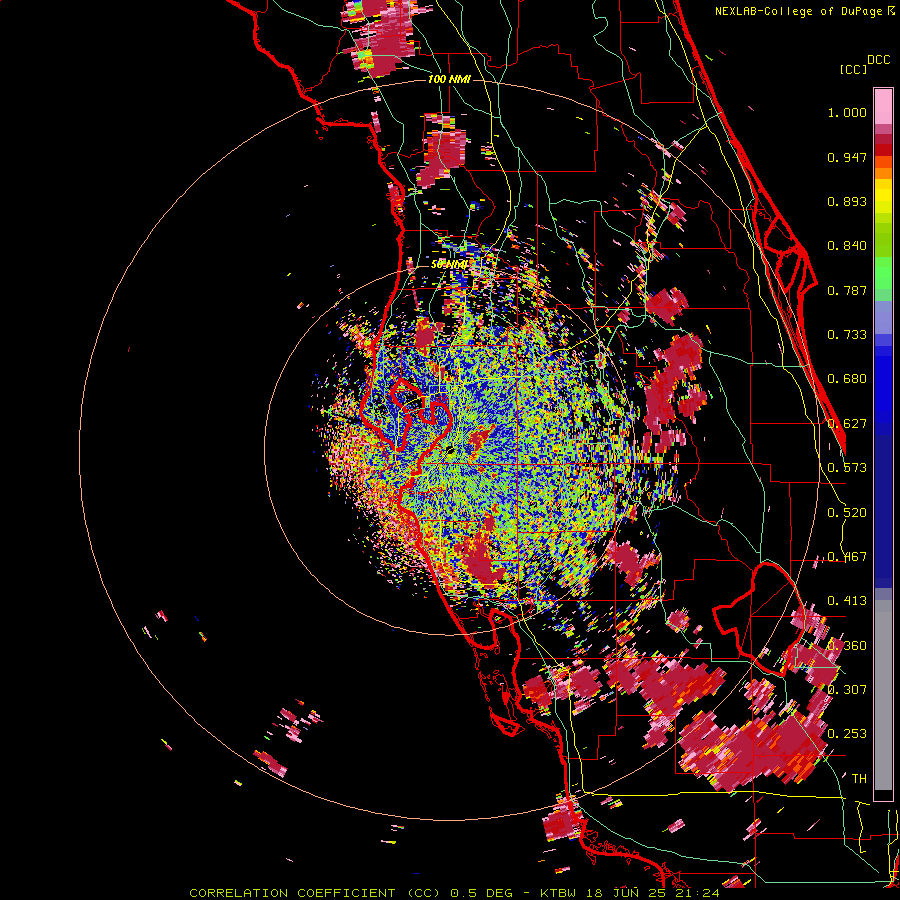This screenshot has height=900, width=900.
Task: Click the KTBW station identifier in the caption
Action: pos(557,893)
